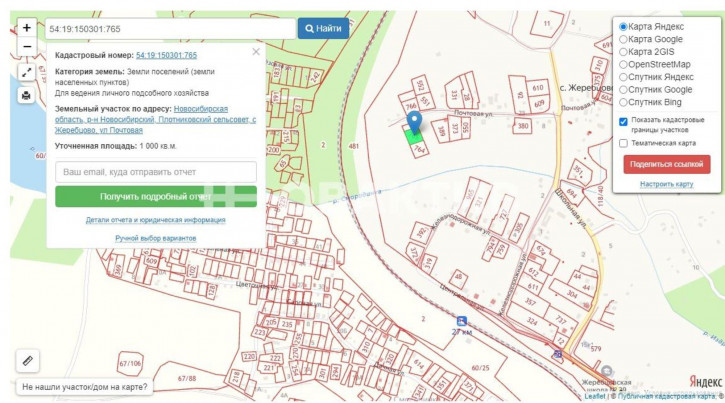The height and width of the screenshot is (403, 725).
Task: Select OpenStreetMap radio option
Action: [x=623, y=64]
